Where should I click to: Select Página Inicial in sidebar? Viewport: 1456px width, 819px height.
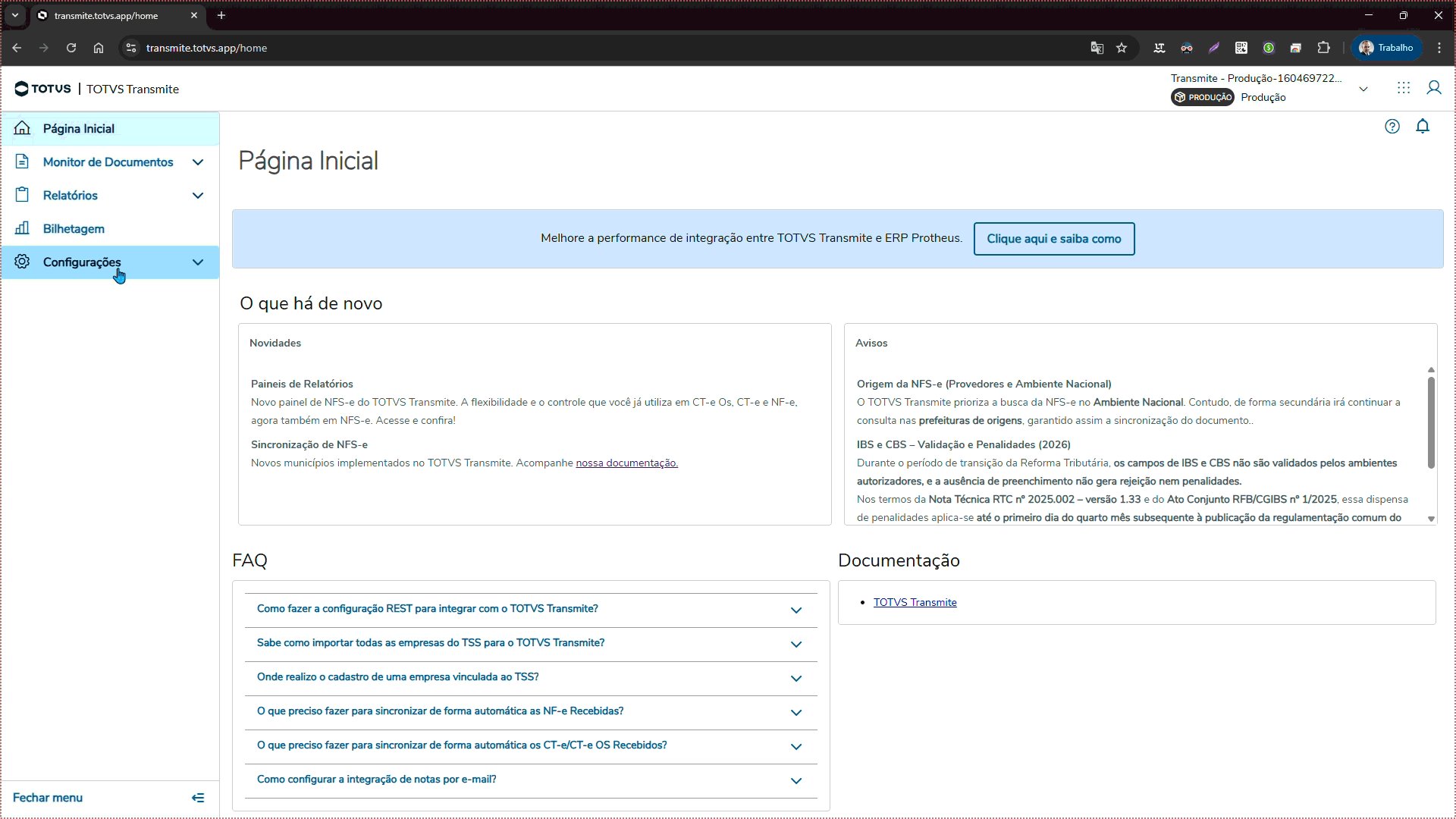tap(79, 129)
